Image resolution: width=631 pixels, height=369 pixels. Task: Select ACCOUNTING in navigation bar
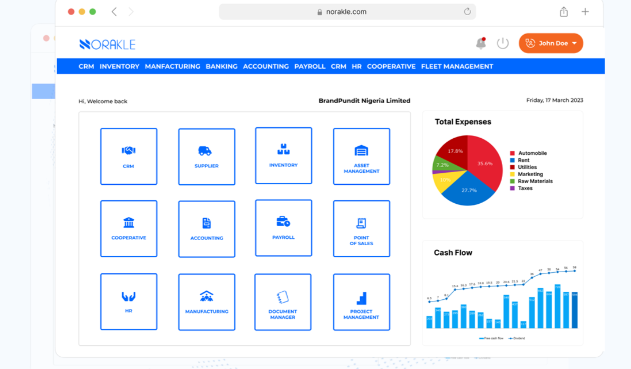click(x=266, y=66)
